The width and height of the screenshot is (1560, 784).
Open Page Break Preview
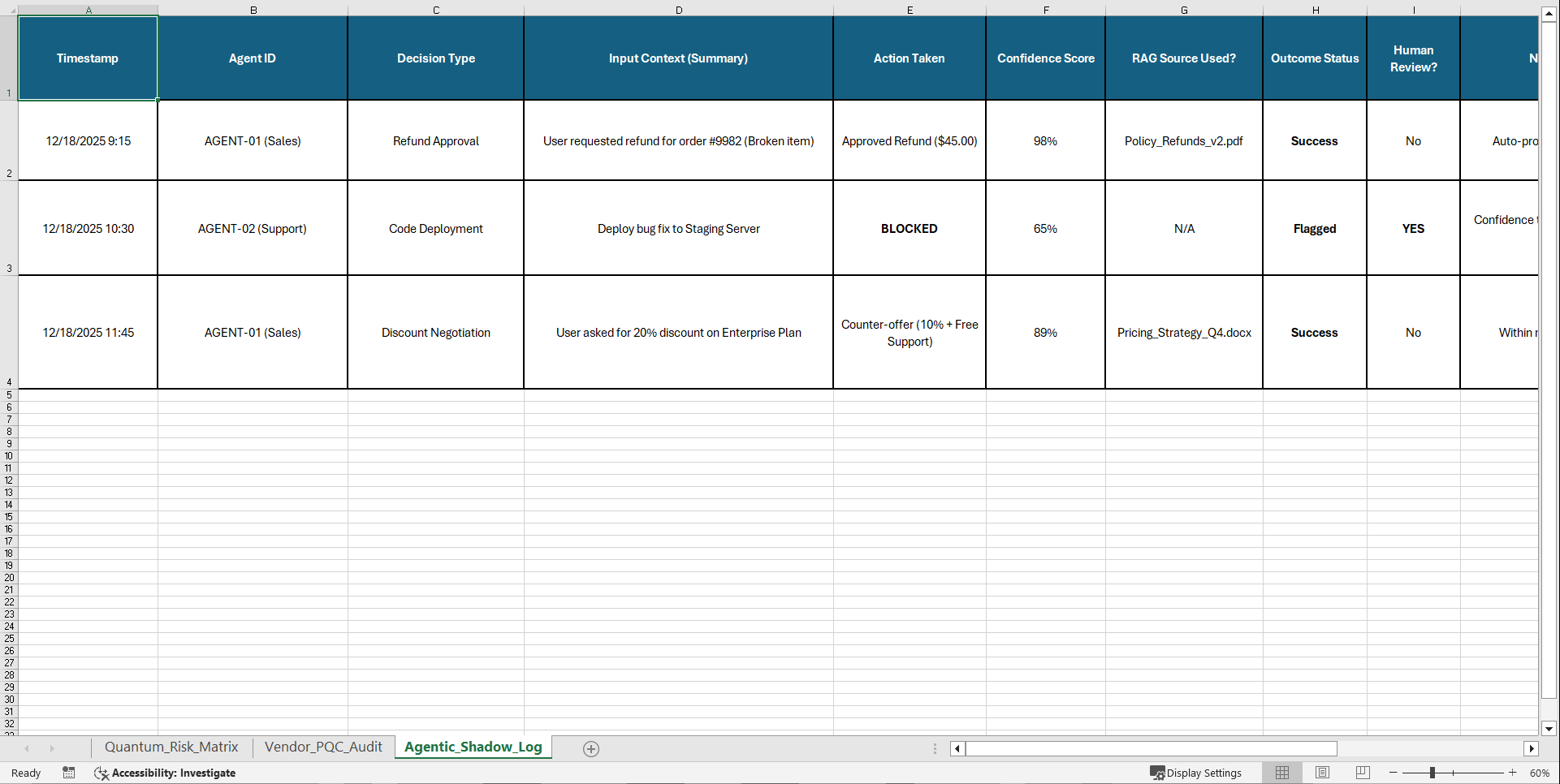pyautogui.click(x=1362, y=773)
